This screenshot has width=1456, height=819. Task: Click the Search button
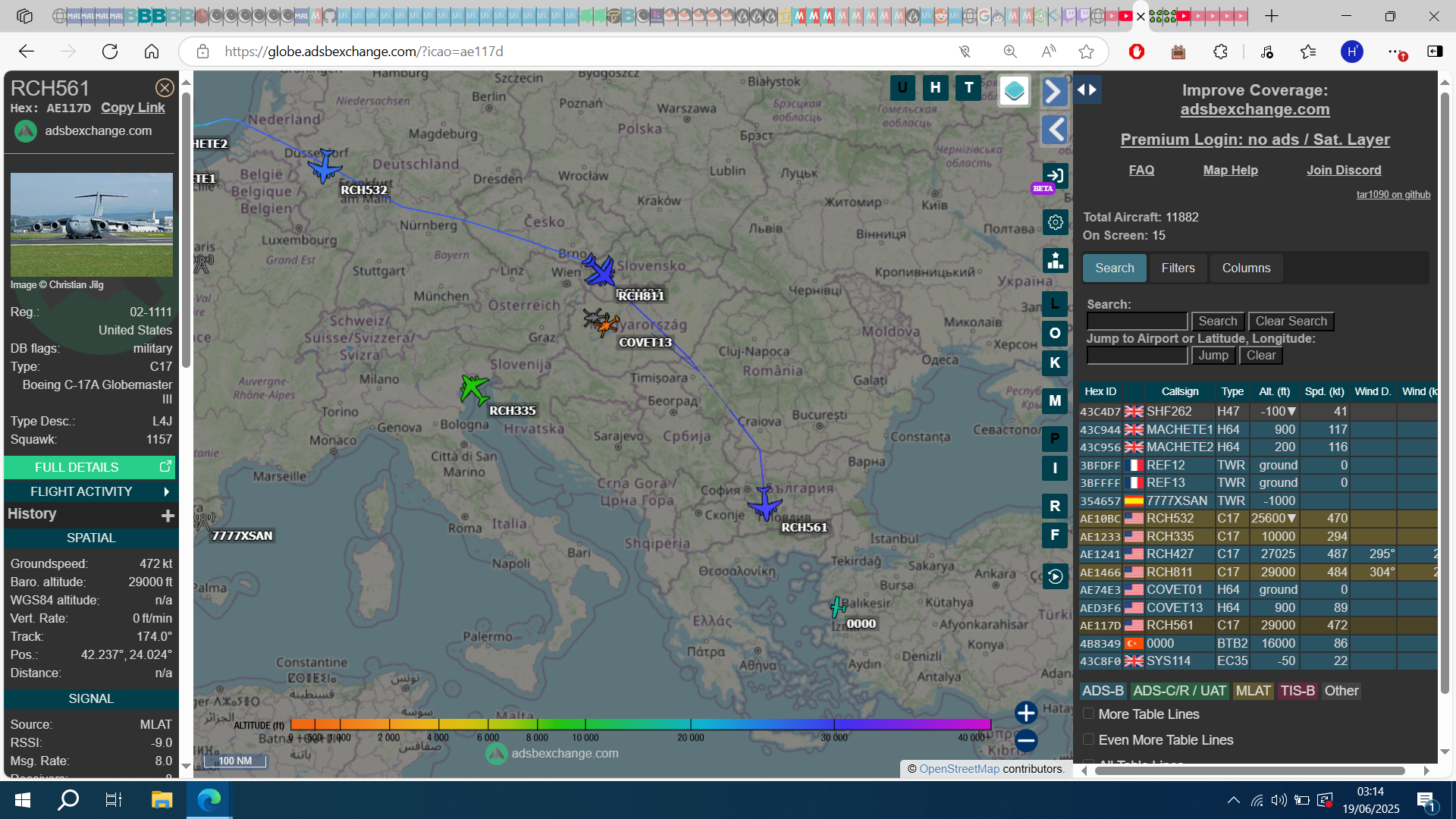click(1218, 322)
